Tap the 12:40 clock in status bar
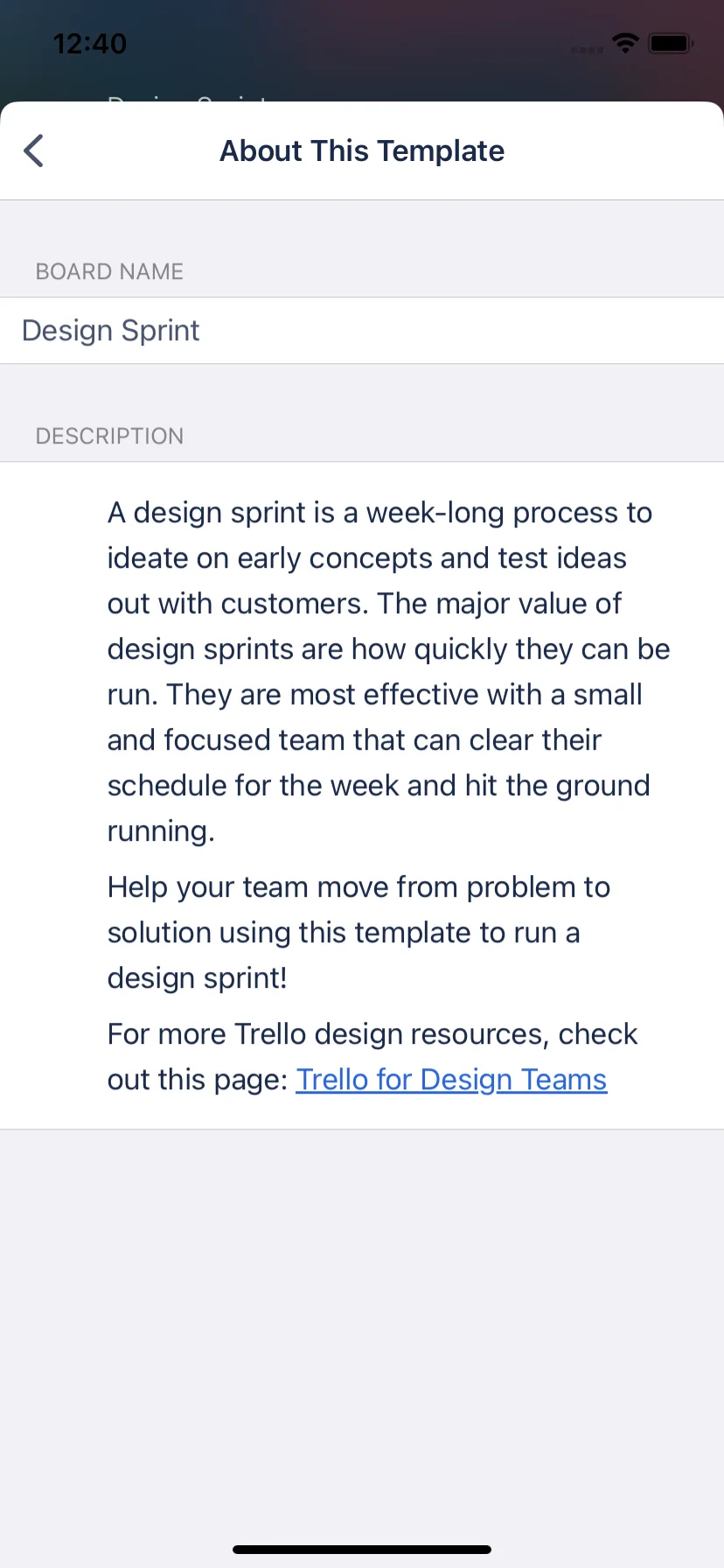Image resolution: width=724 pixels, height=1568 pixels. tap(89, 43)
